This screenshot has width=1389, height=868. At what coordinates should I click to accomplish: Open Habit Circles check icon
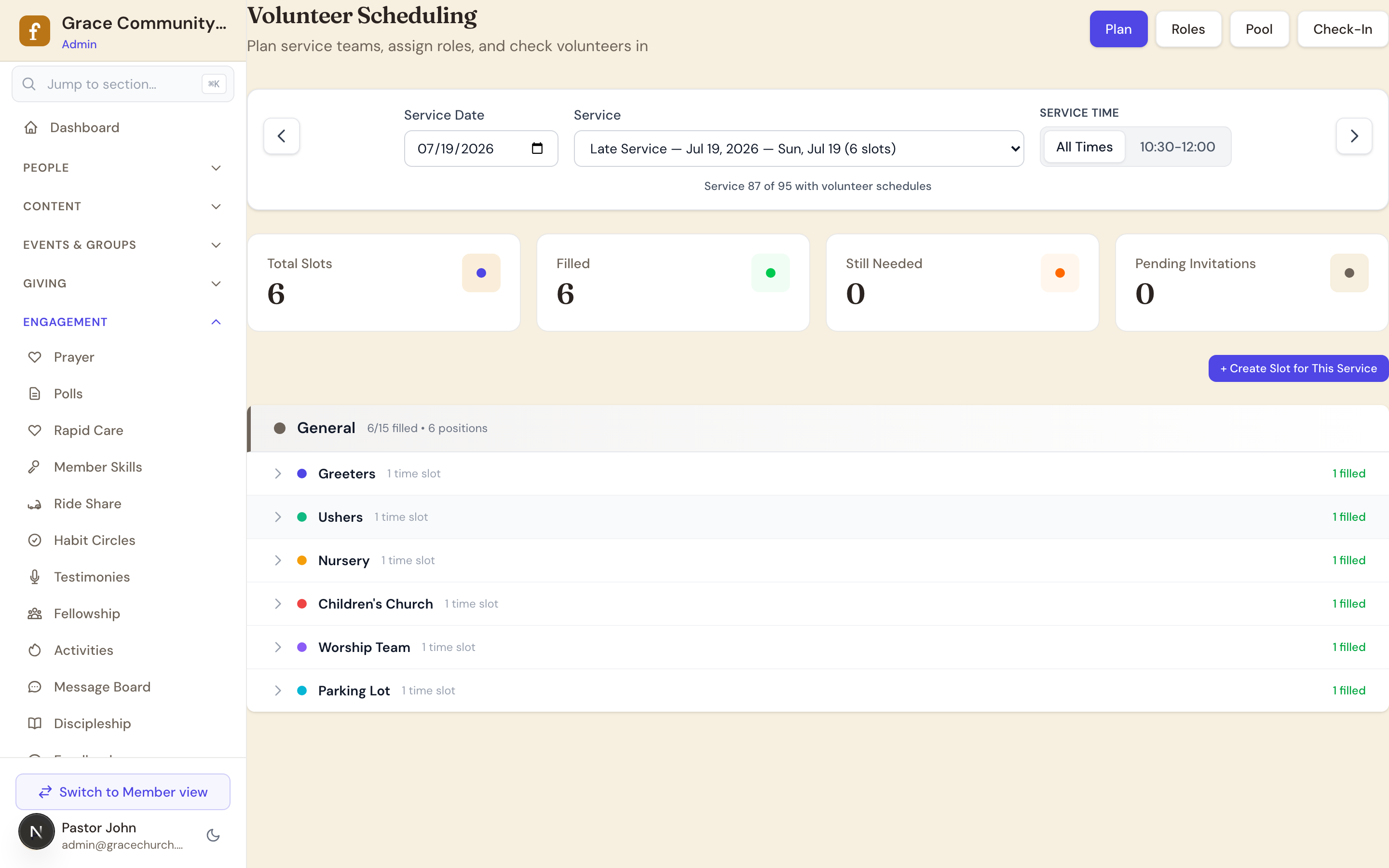pos(35,540)
